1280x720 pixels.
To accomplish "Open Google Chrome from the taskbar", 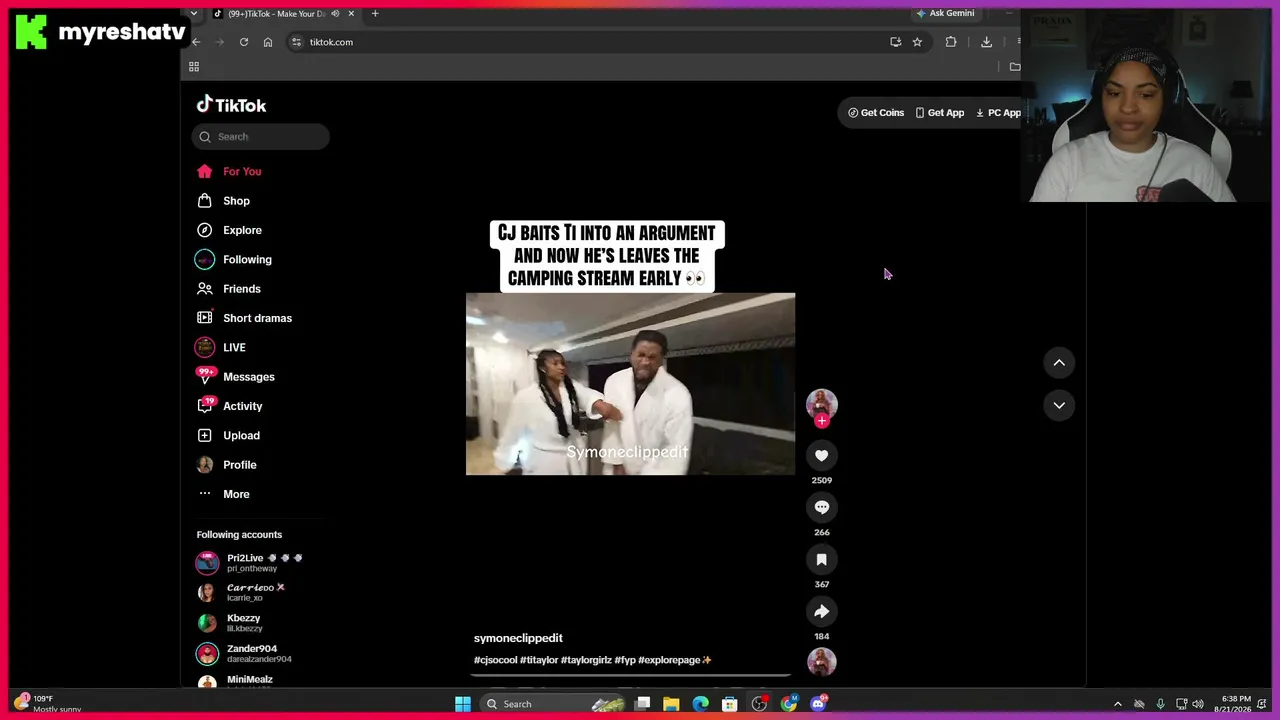I will click(x=789, y=704).
